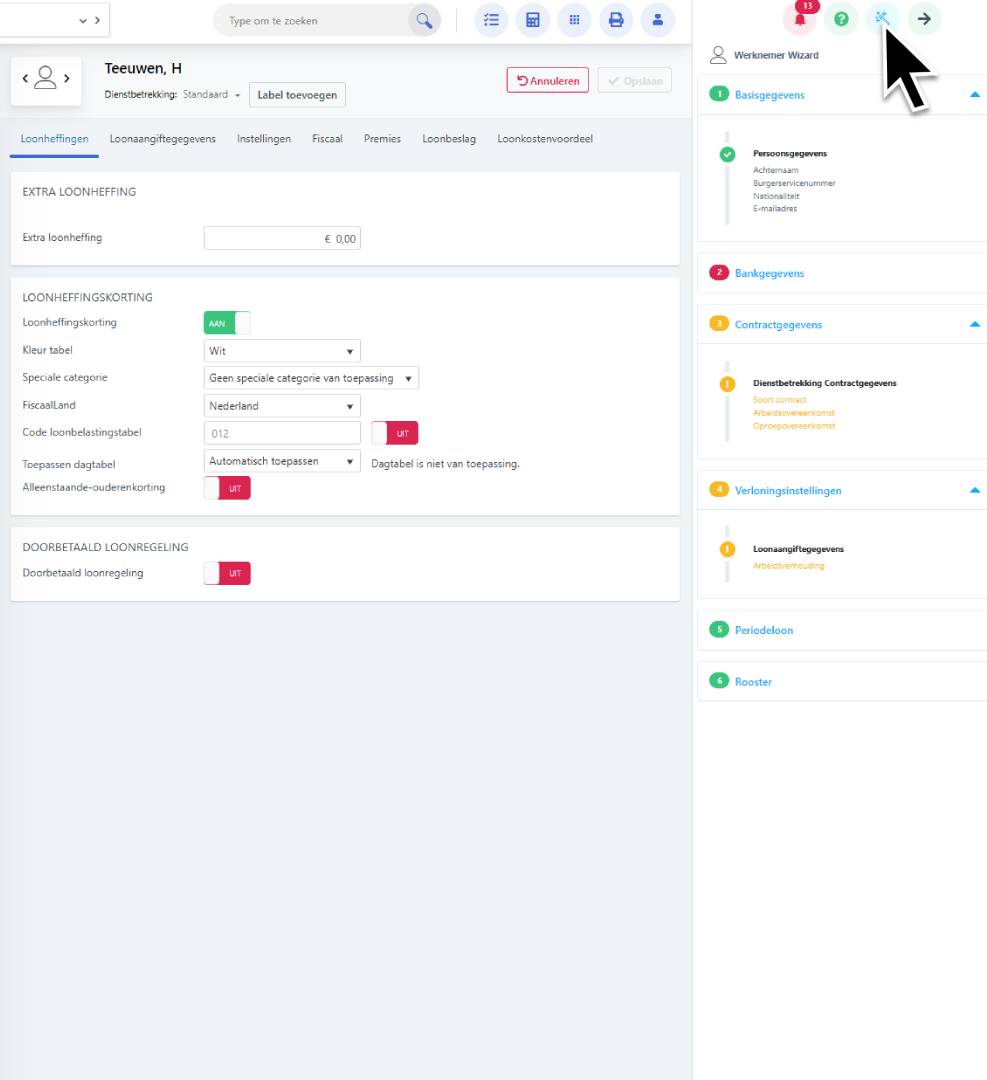Enable Alleenstaande-ouderenkorting toggle
The width and height of the screenshot is (987, 1080).
227,488
